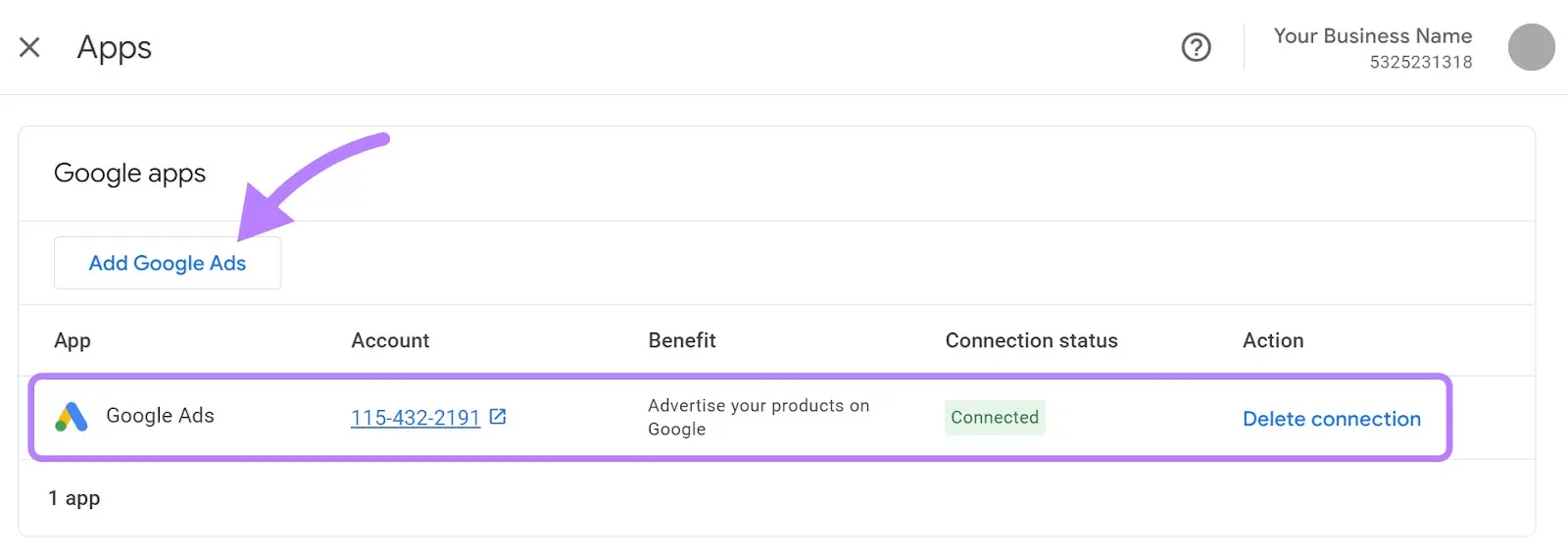Viewport: 1568px width, 558px height.
Task: Click the Your Business Name account label
Action: [x=1372, y=36]
